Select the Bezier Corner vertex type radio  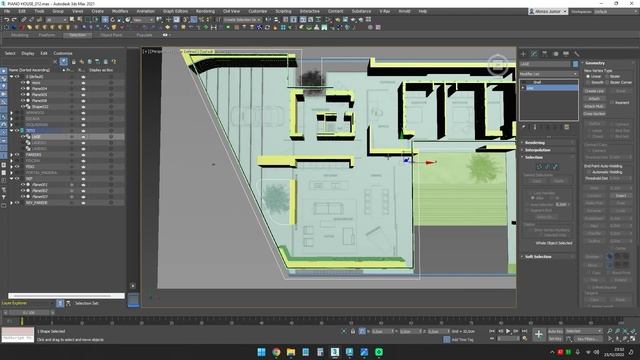coord(607,82)
